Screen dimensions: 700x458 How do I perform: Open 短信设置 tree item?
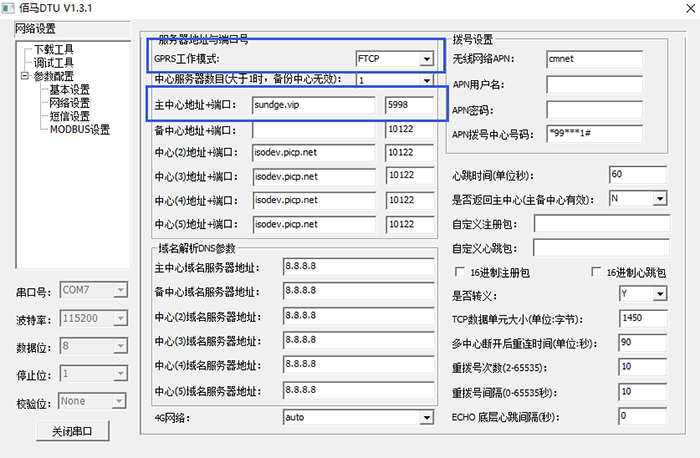point(69,116)
